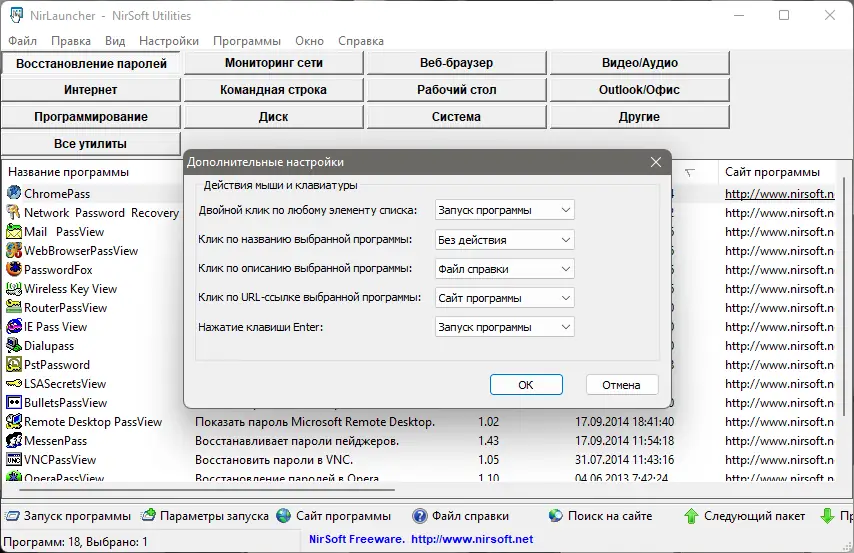Open the Окно menu
854x553 pixels.
[x=309, y=41]
